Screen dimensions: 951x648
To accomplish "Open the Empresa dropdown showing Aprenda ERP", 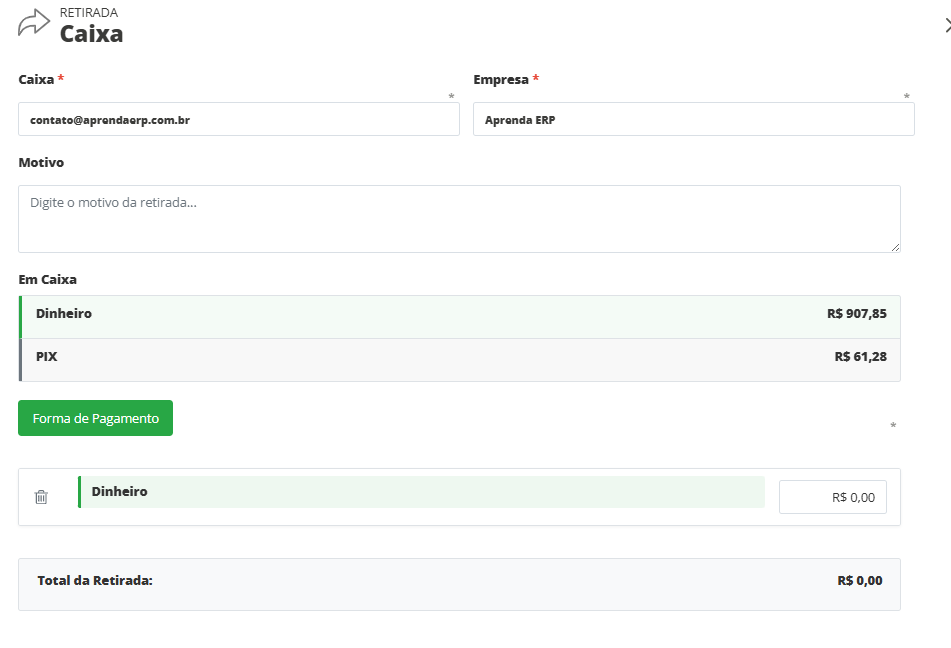I will tap(693, 120).
